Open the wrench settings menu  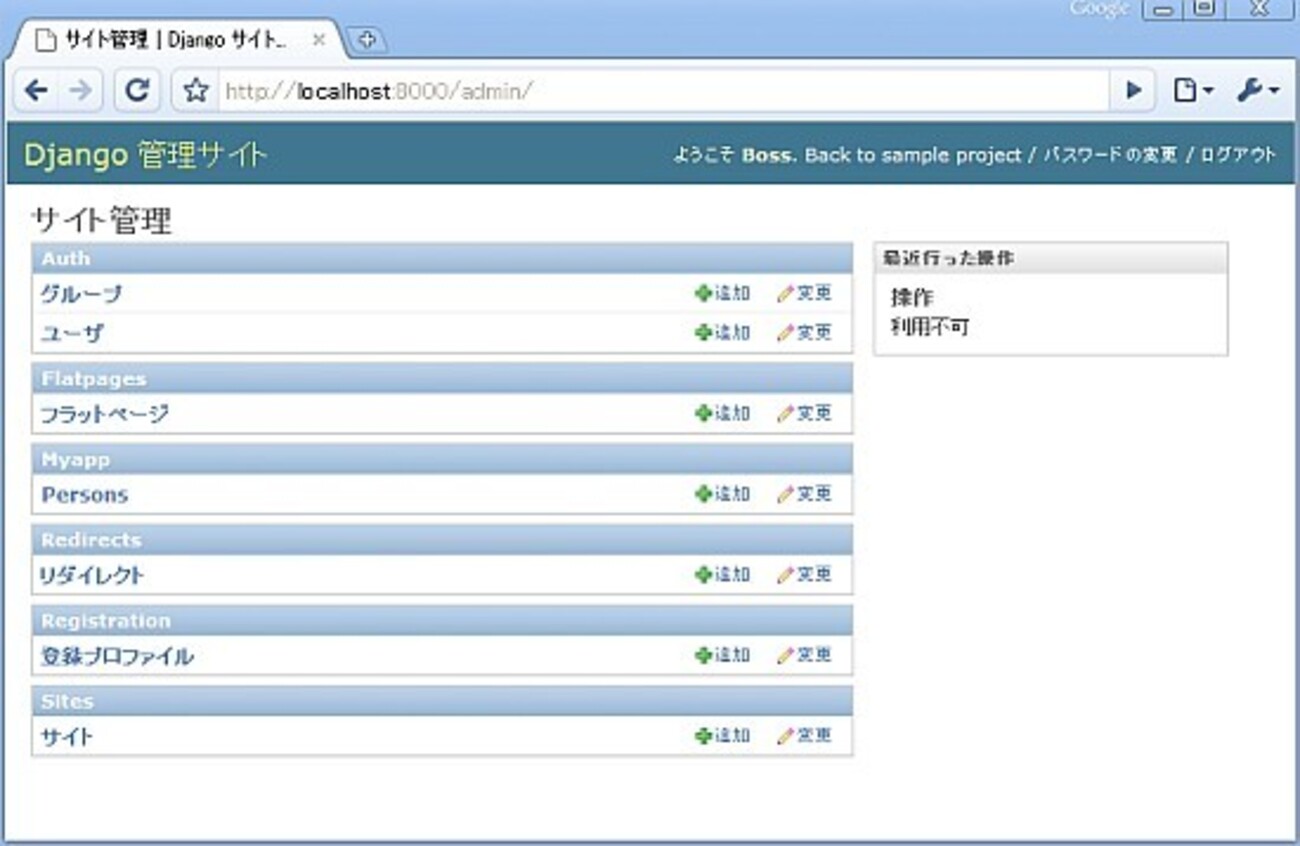(x=1257, y=91)
